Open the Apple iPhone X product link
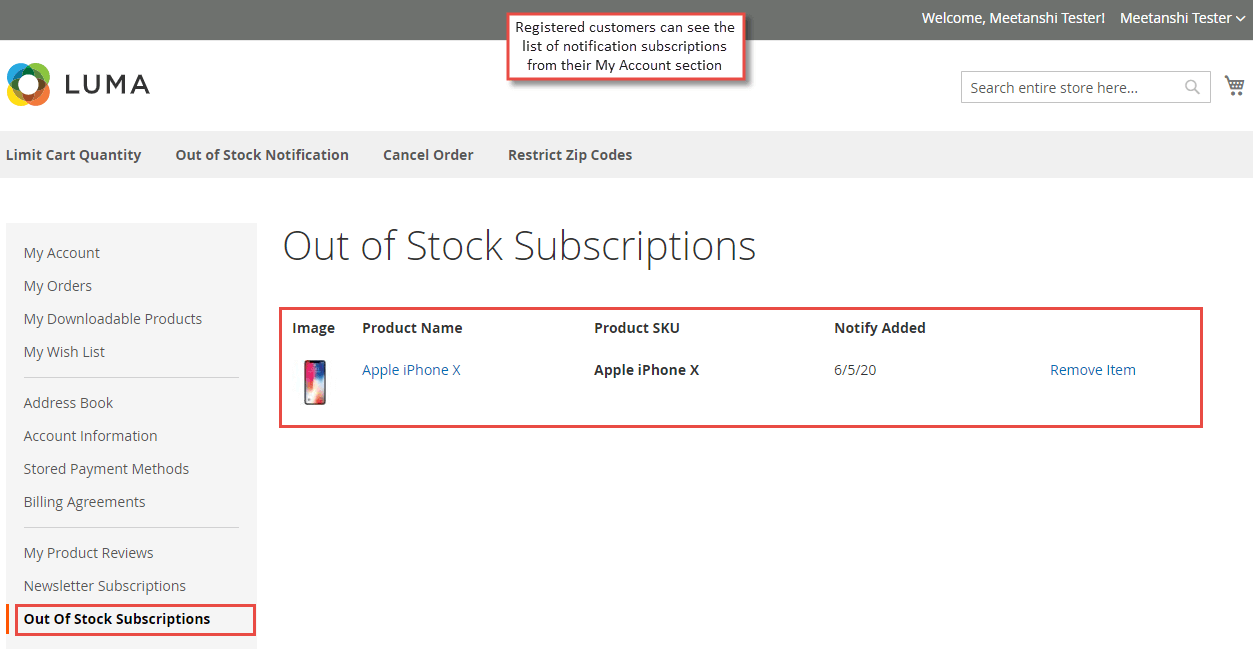 (411, 370)
